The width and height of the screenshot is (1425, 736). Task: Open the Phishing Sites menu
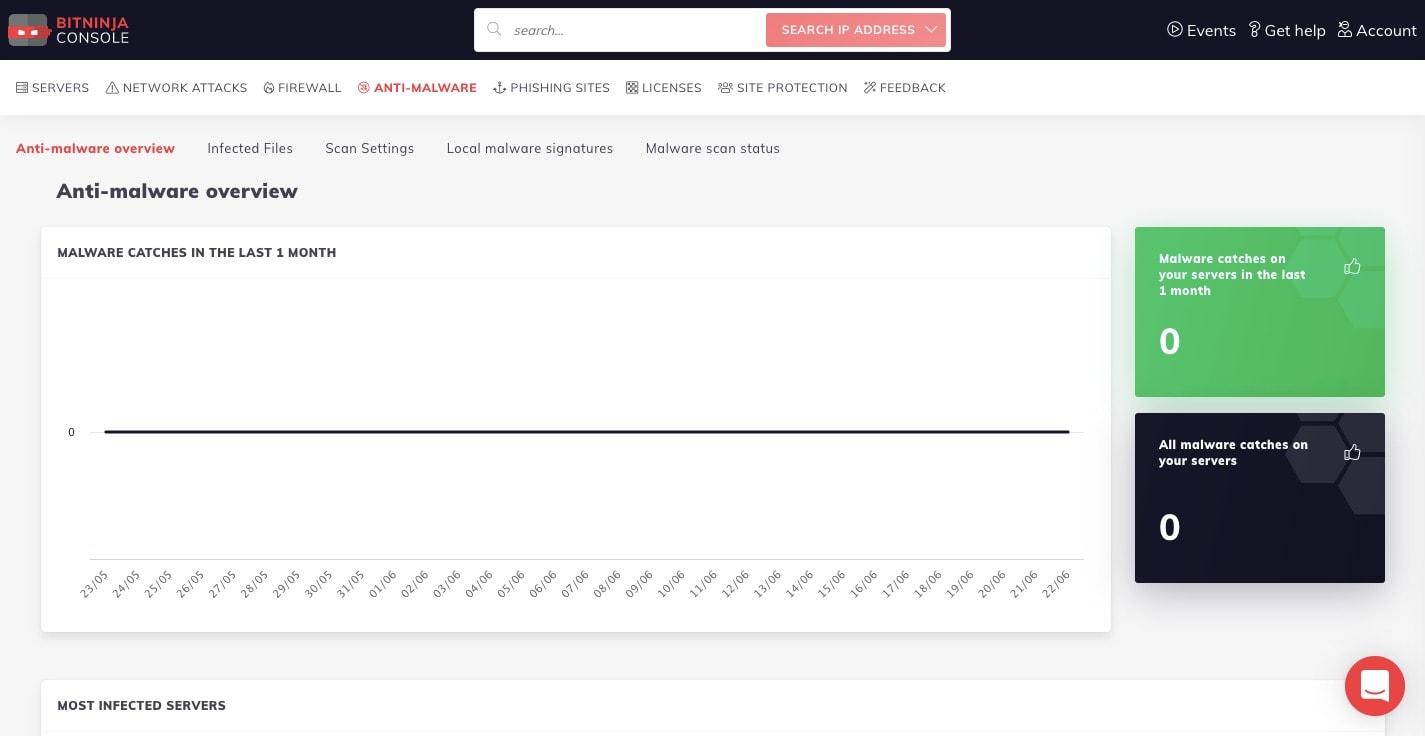pos(551,88)
